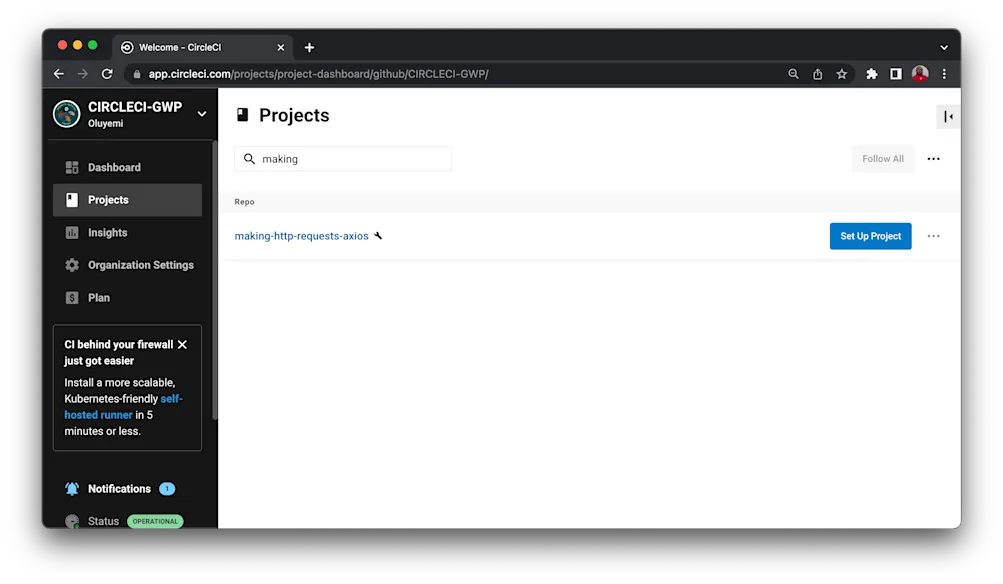The image size is (1003, 584).
Task: Click the wrench icon beside making-http-requests-axios
Action: pyautogui.click(x=378, y=235)
